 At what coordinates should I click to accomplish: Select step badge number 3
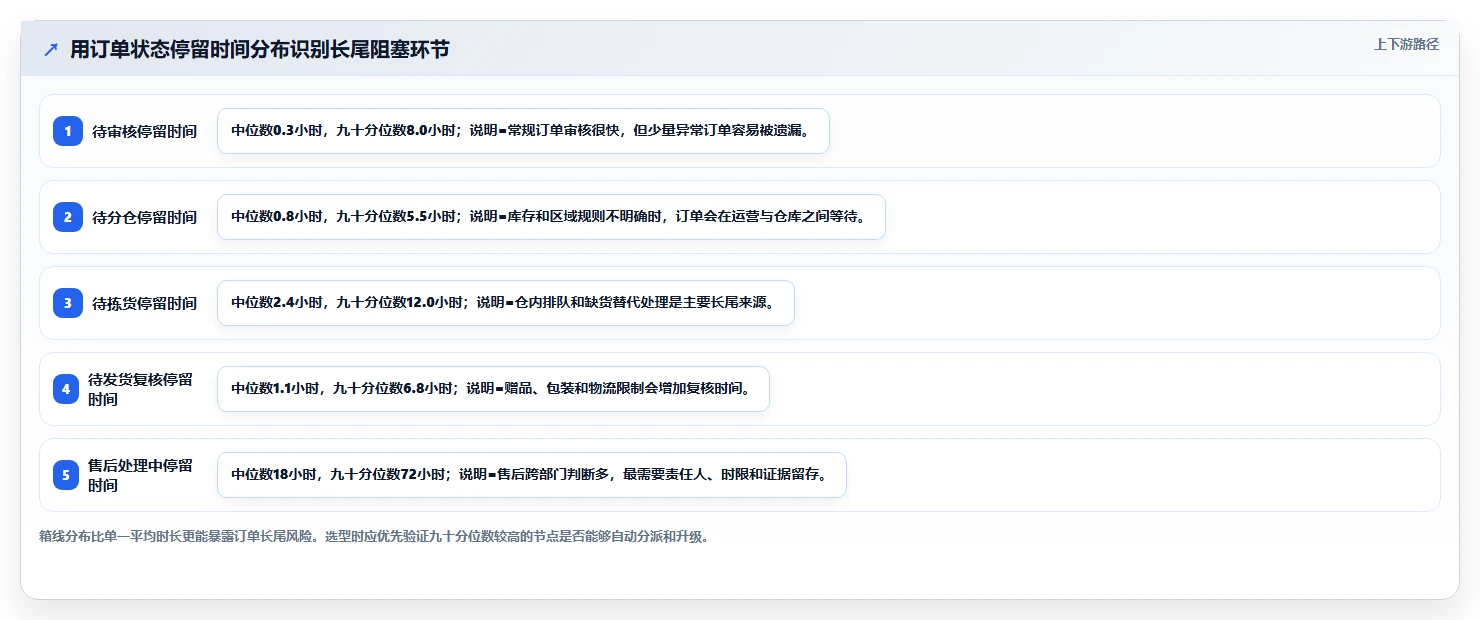coord(68,303)
